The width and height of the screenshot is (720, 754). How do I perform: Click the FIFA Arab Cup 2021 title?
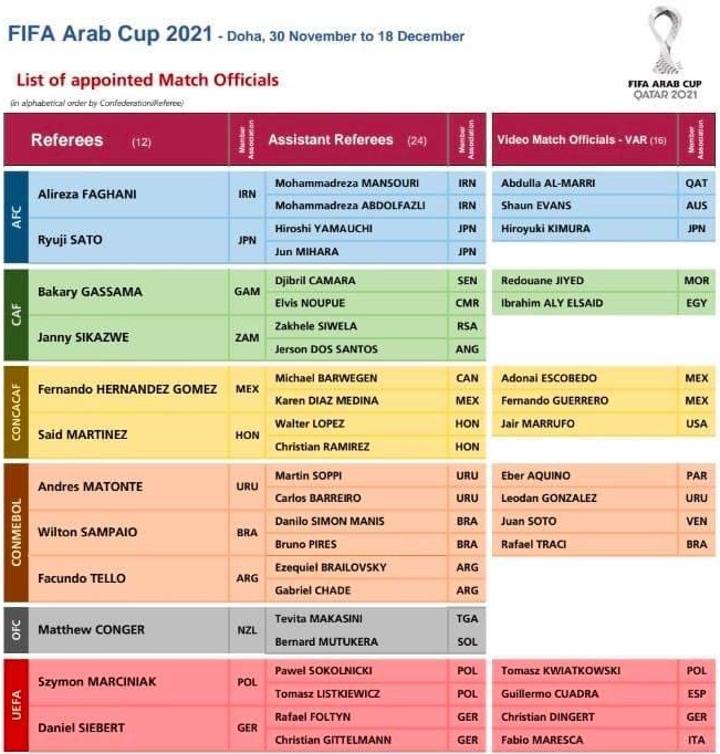110,34
